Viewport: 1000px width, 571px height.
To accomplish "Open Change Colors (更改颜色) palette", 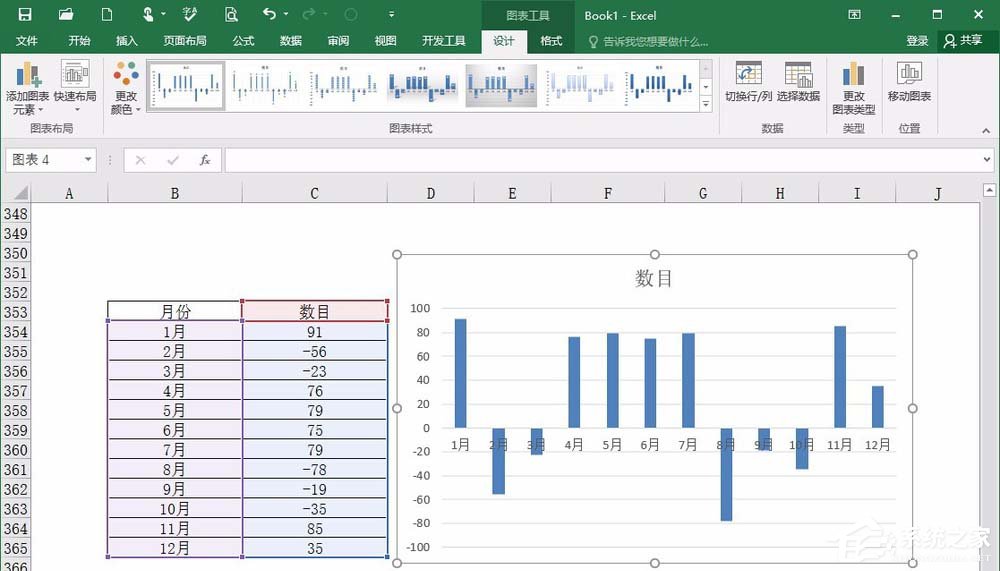I will pyautogui.click(x=126, y=87).
